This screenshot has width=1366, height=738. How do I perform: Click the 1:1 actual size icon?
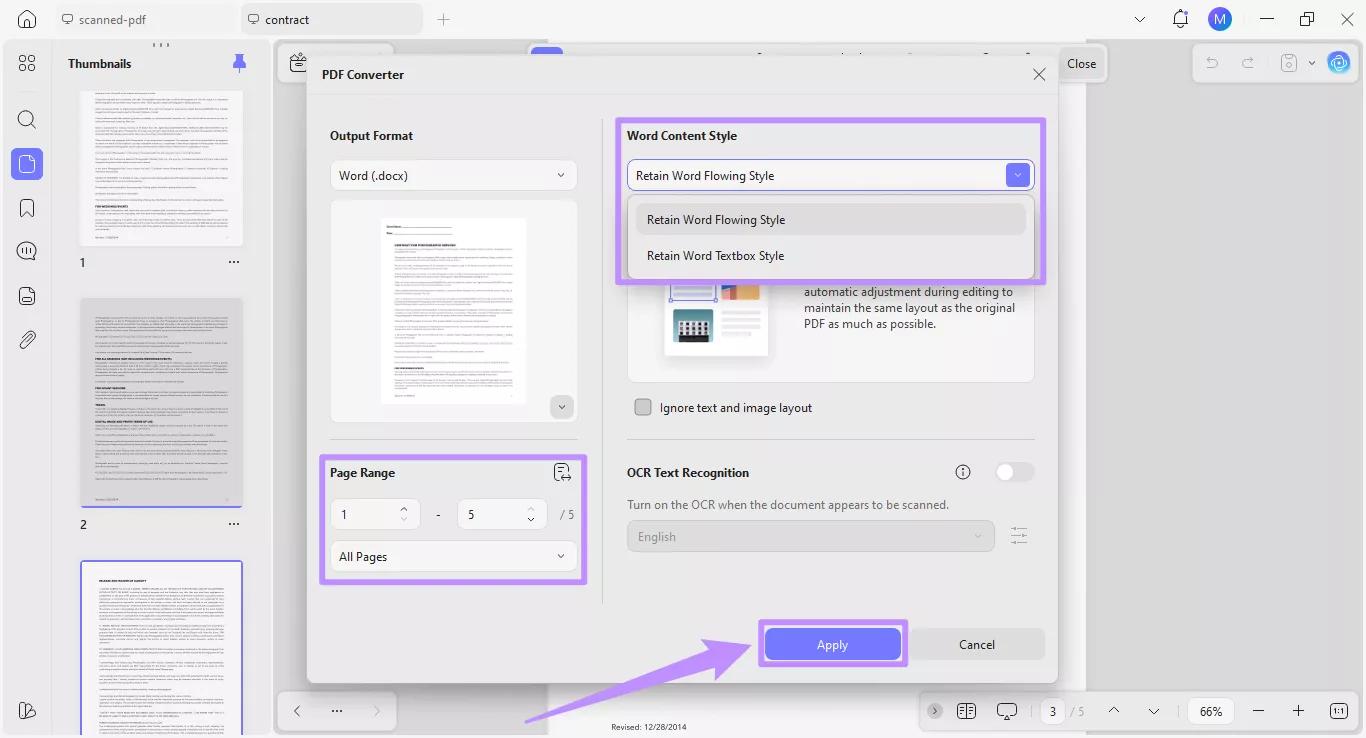(1338, 711)
